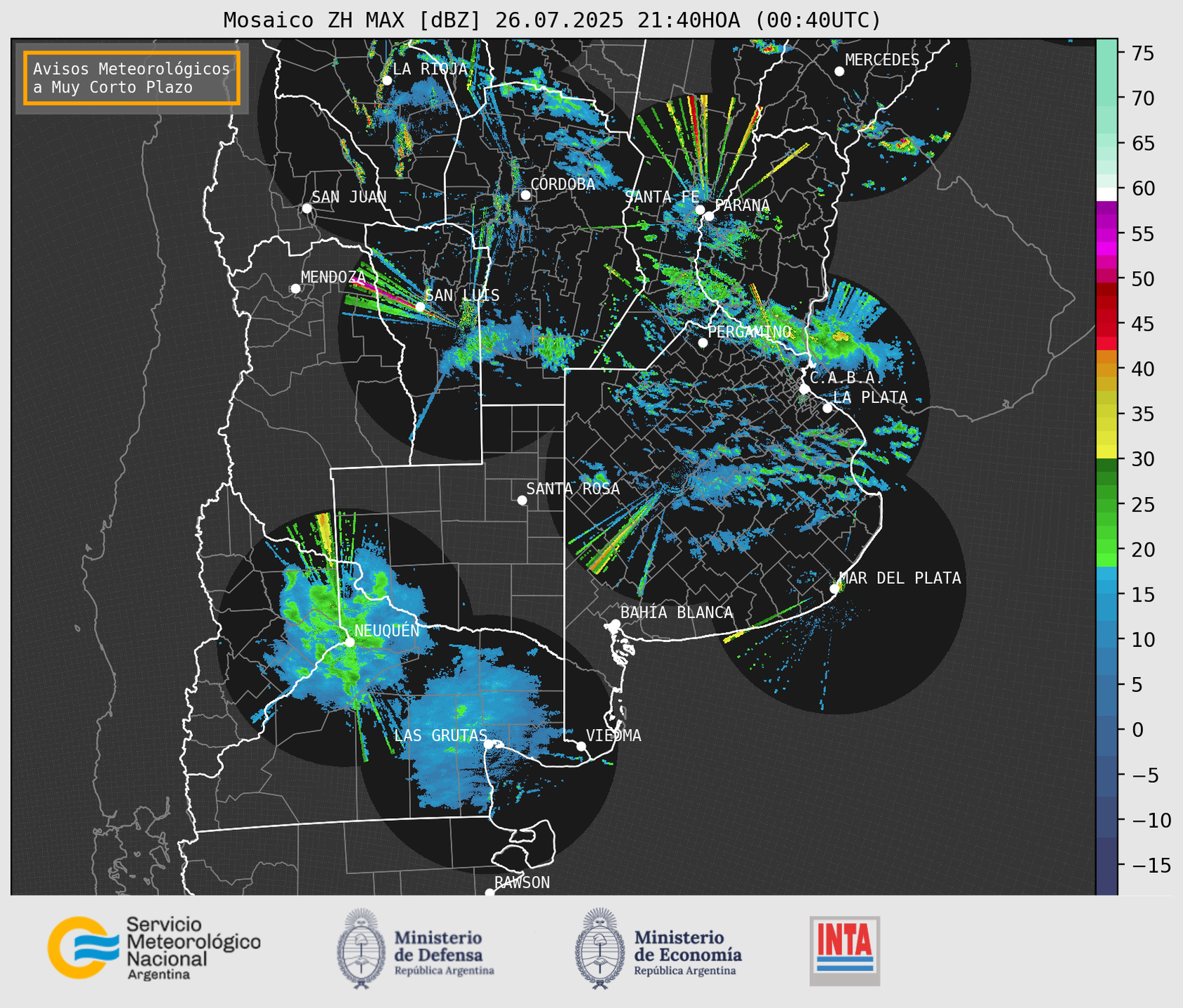Click the Ministerio de Economía emblem
This screenshot has height=1008, width=1183.
pos(600,948)
